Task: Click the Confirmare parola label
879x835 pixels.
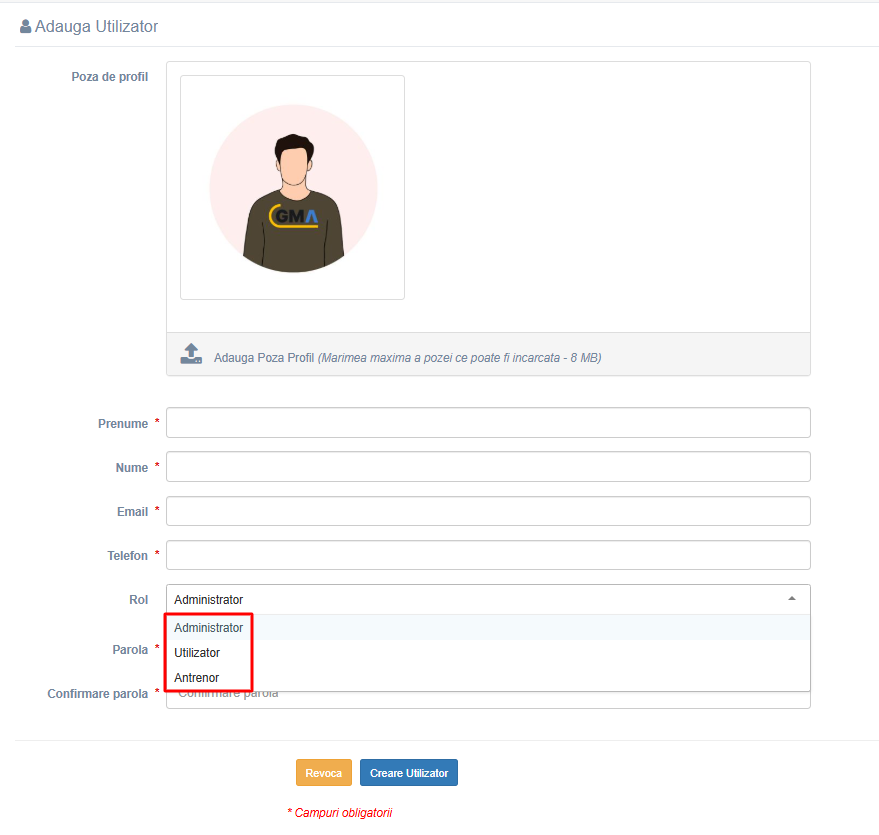Action: 98,694
